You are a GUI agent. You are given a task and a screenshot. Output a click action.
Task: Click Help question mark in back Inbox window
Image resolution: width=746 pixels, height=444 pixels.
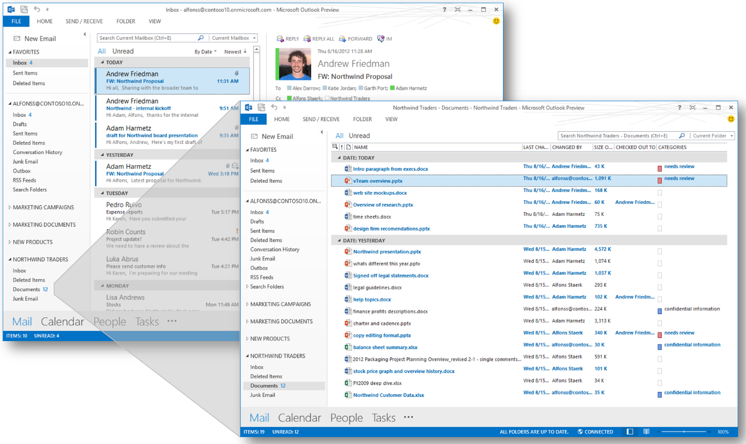[444, 9]
